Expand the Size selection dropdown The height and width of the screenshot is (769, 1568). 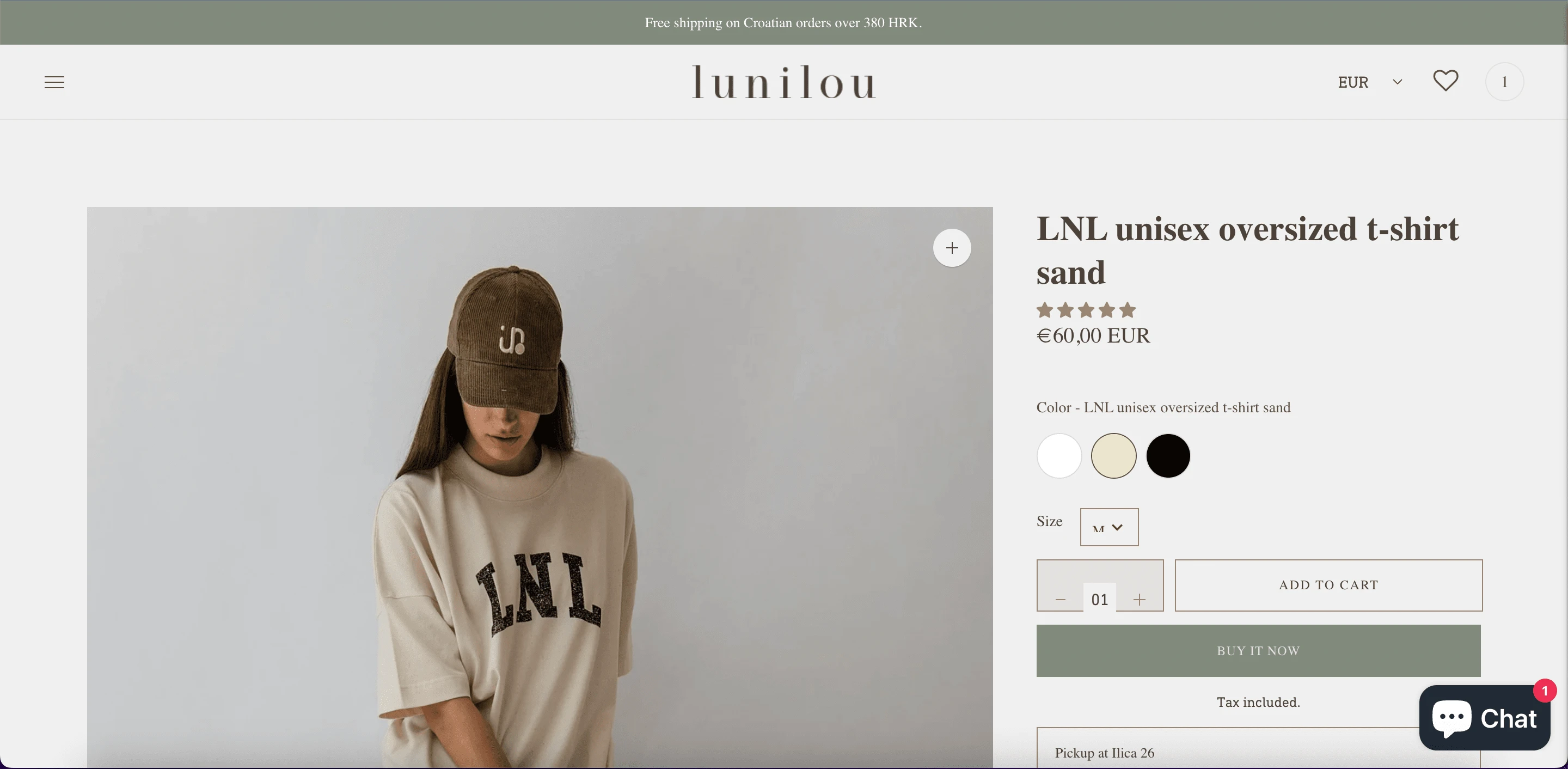(x=1109, y=527)
